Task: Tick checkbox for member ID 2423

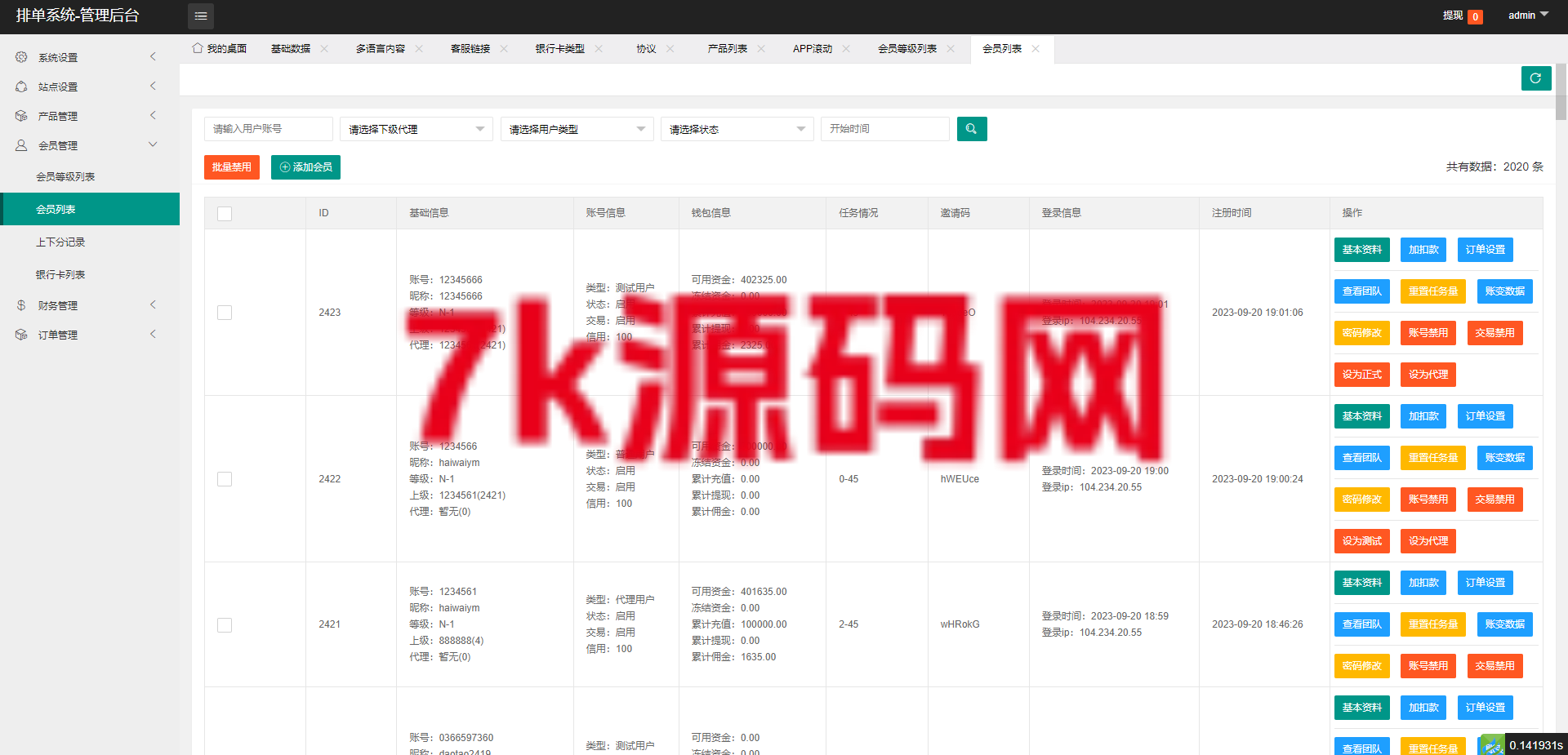Action: coord(225,313)
